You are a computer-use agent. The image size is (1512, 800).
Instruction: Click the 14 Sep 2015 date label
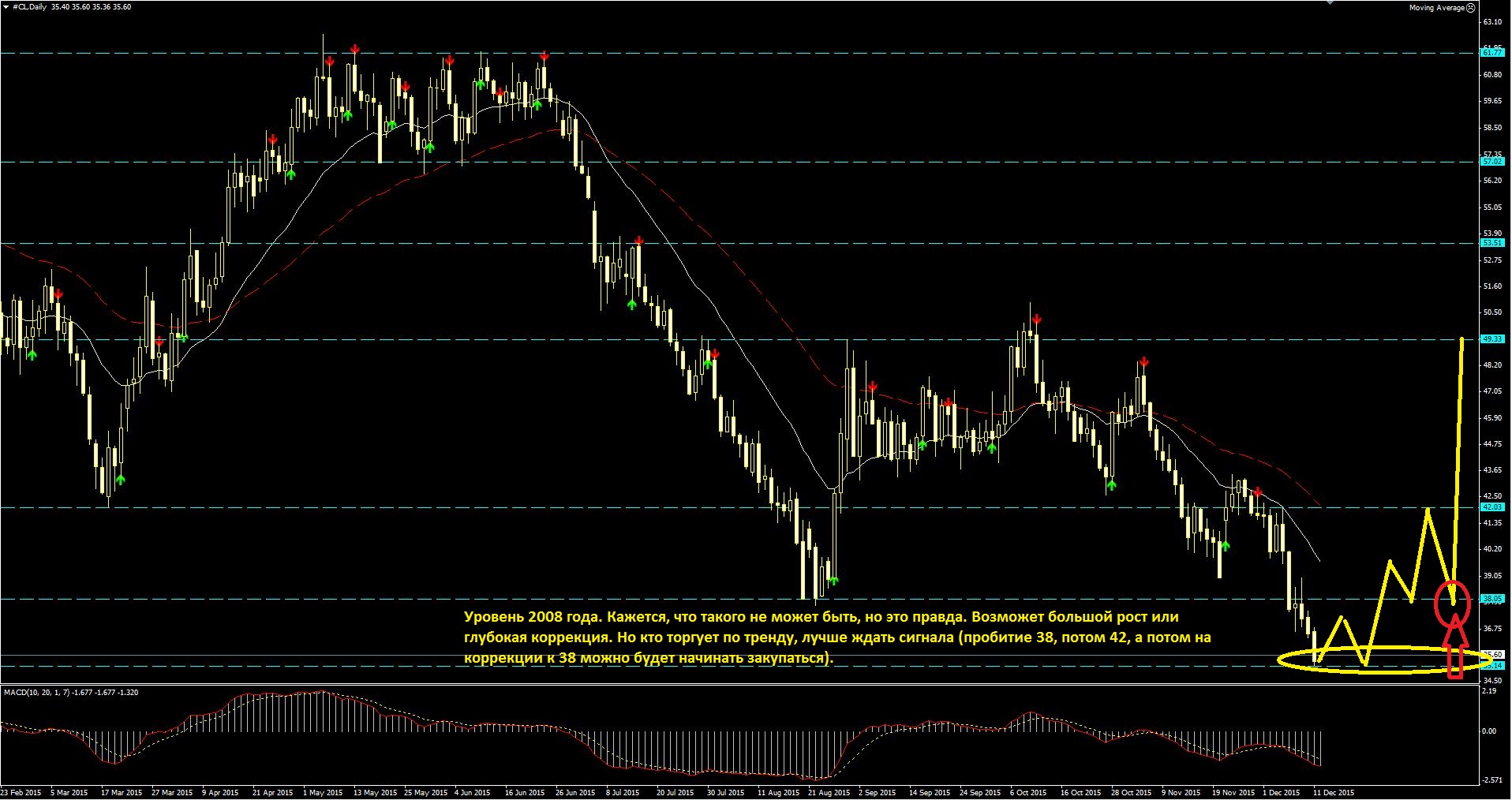(930, 793)
